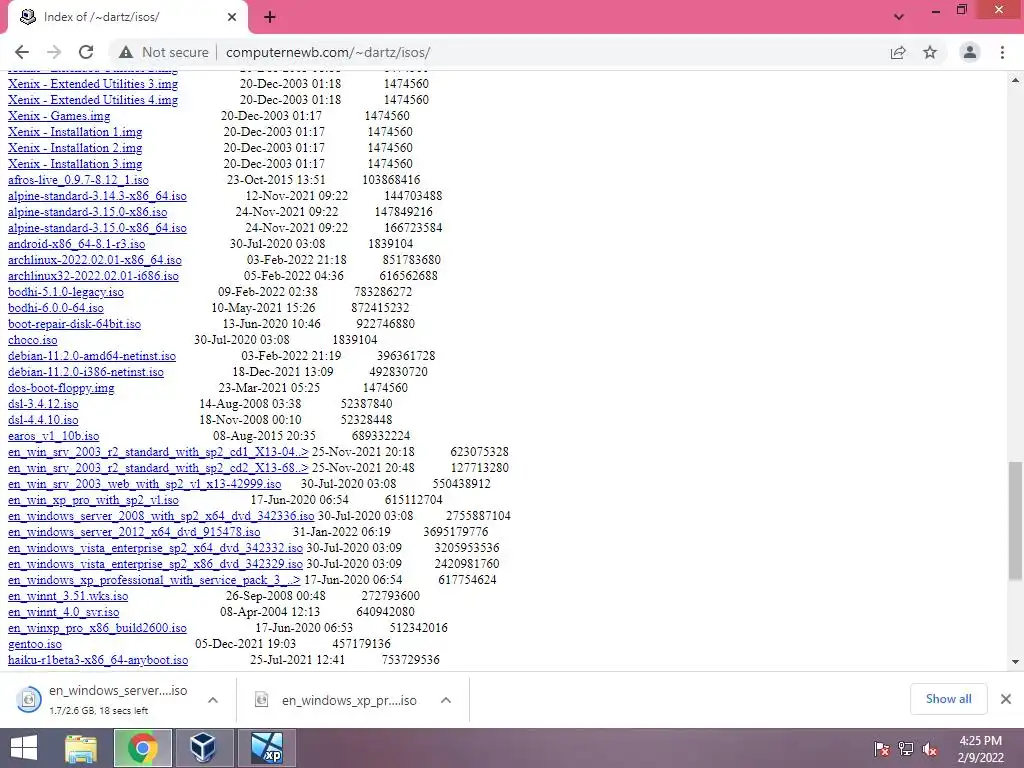
Task: Click the muted volume tray icon
Action: 929,749
